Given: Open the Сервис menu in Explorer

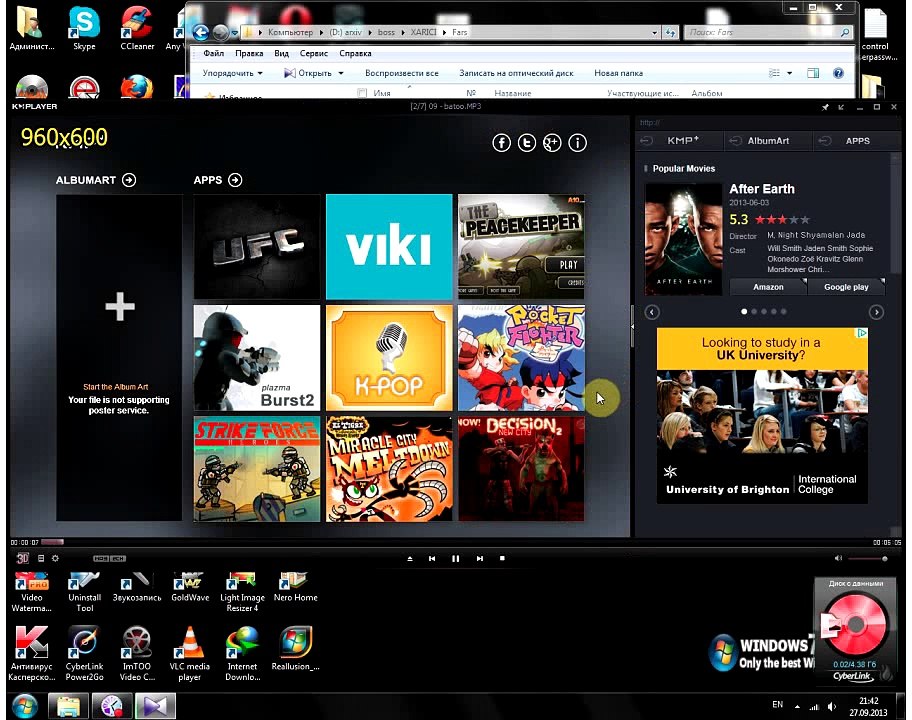Looking at the screenshot, I should [314, 54].
